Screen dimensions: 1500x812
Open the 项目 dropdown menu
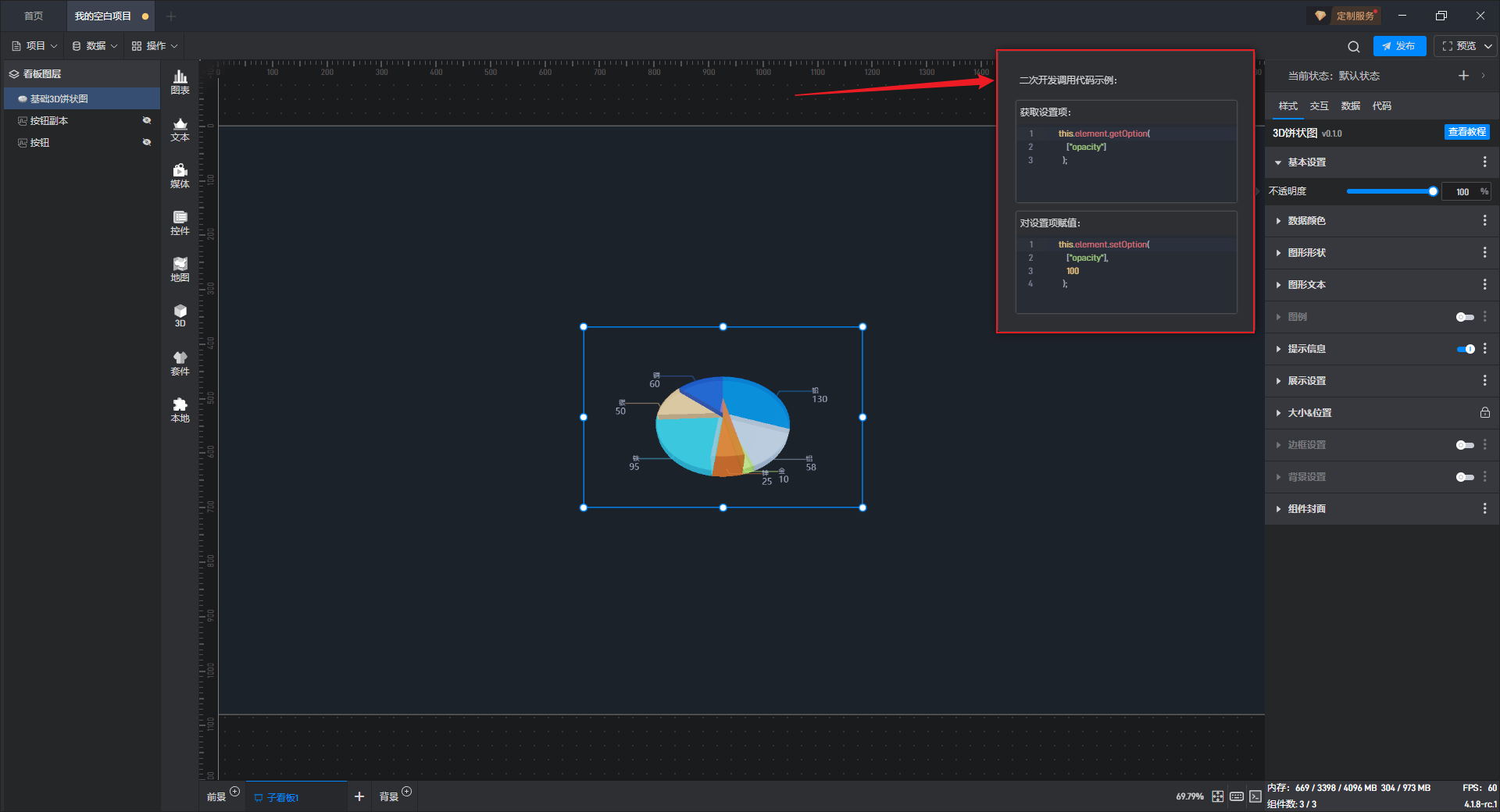[x=34, y=46]
